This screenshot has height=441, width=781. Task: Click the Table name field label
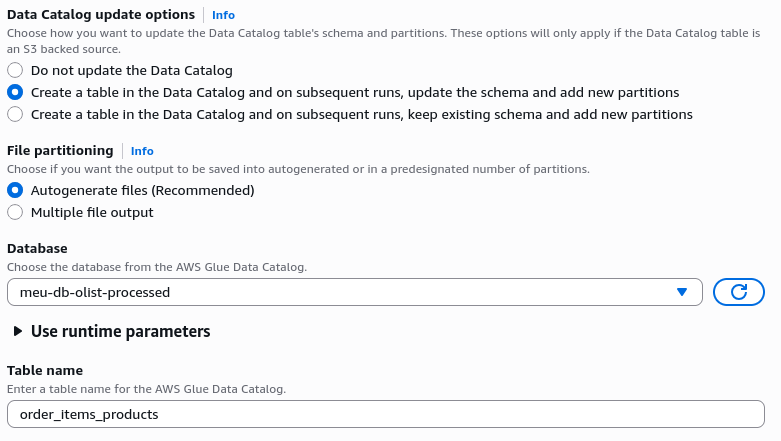(45, 370)
